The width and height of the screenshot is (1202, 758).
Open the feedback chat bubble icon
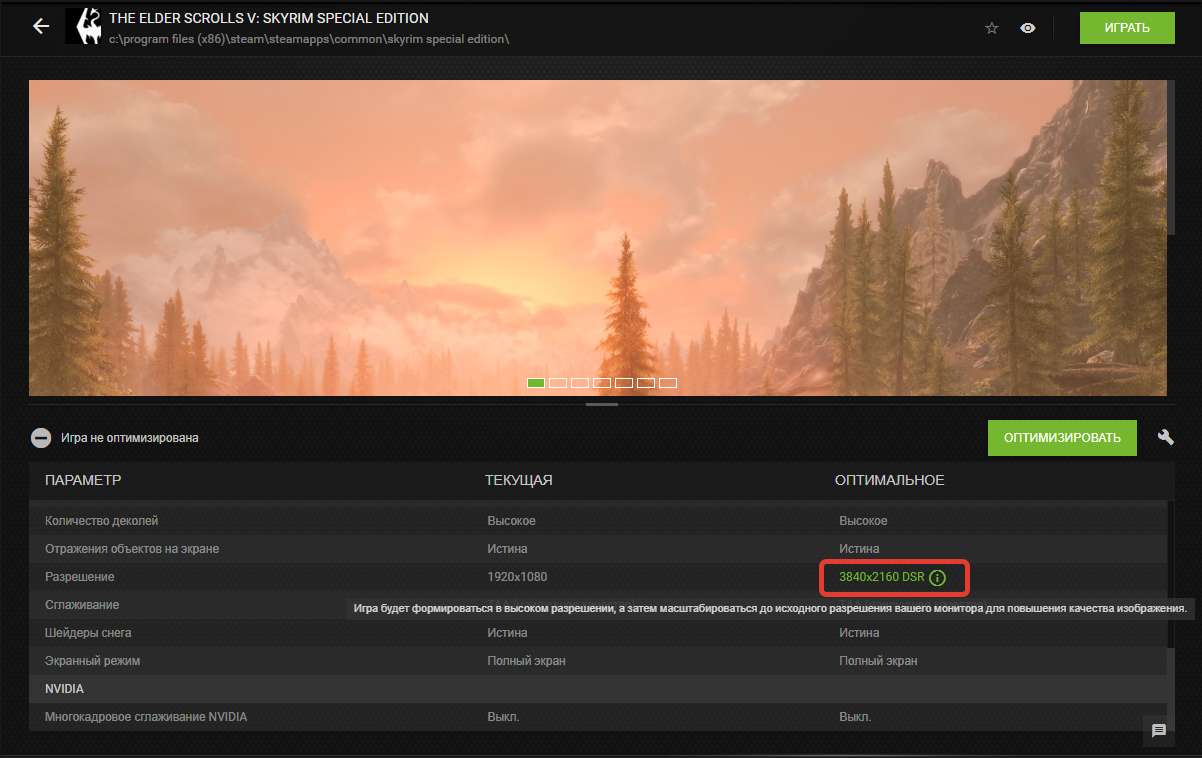click(x=1159, y=731)
